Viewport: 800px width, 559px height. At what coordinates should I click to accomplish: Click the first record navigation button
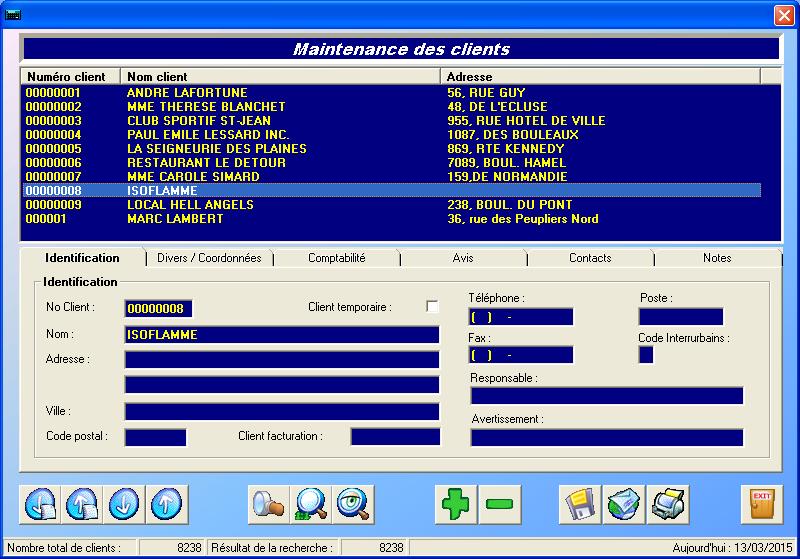41,504
